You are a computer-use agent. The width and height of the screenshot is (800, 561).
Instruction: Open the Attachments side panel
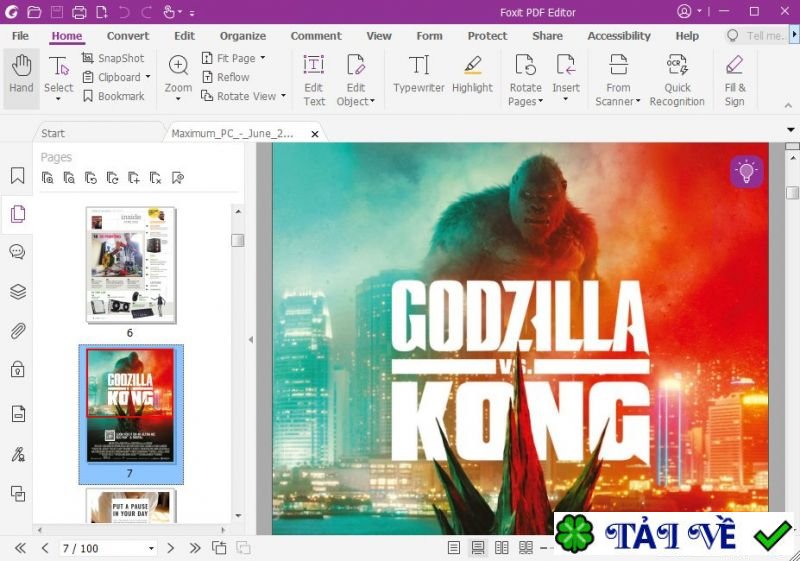pos(17,331)
